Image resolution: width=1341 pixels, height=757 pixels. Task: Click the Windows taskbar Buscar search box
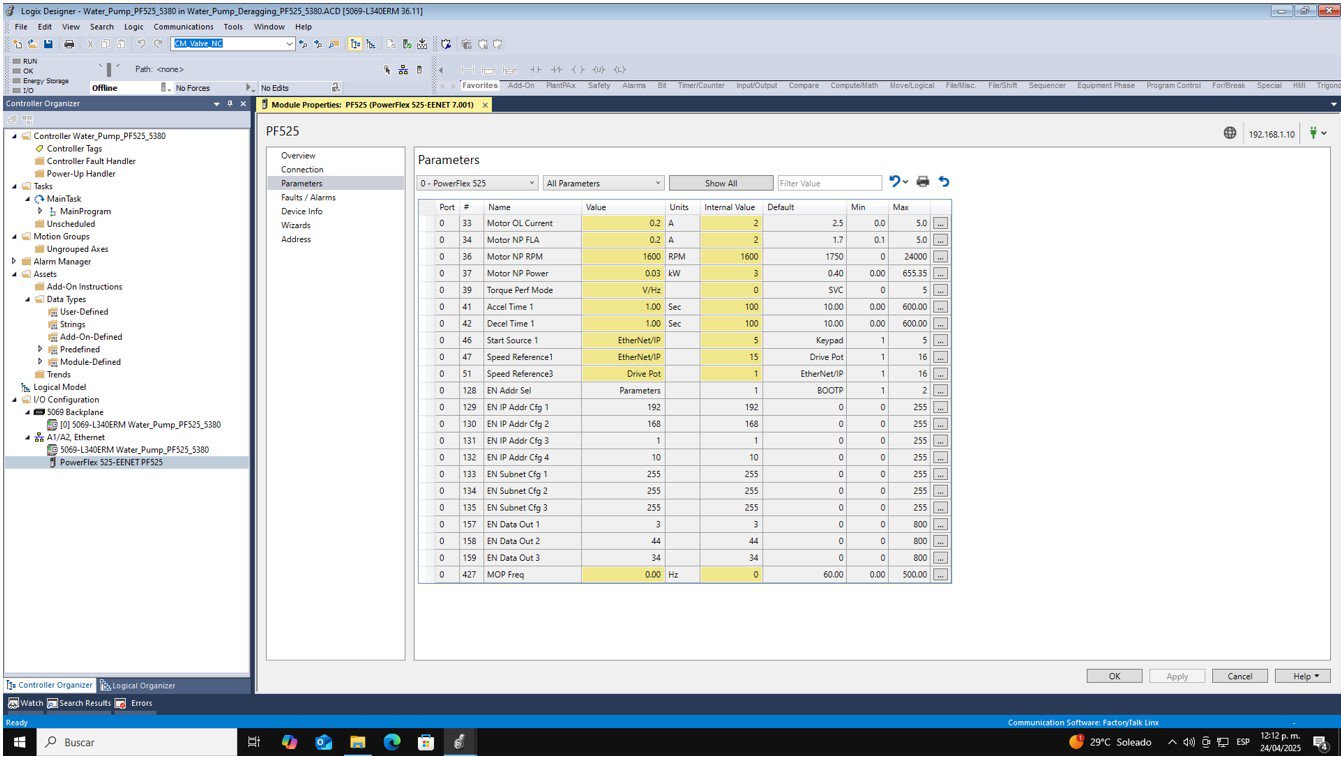(135, 742)
